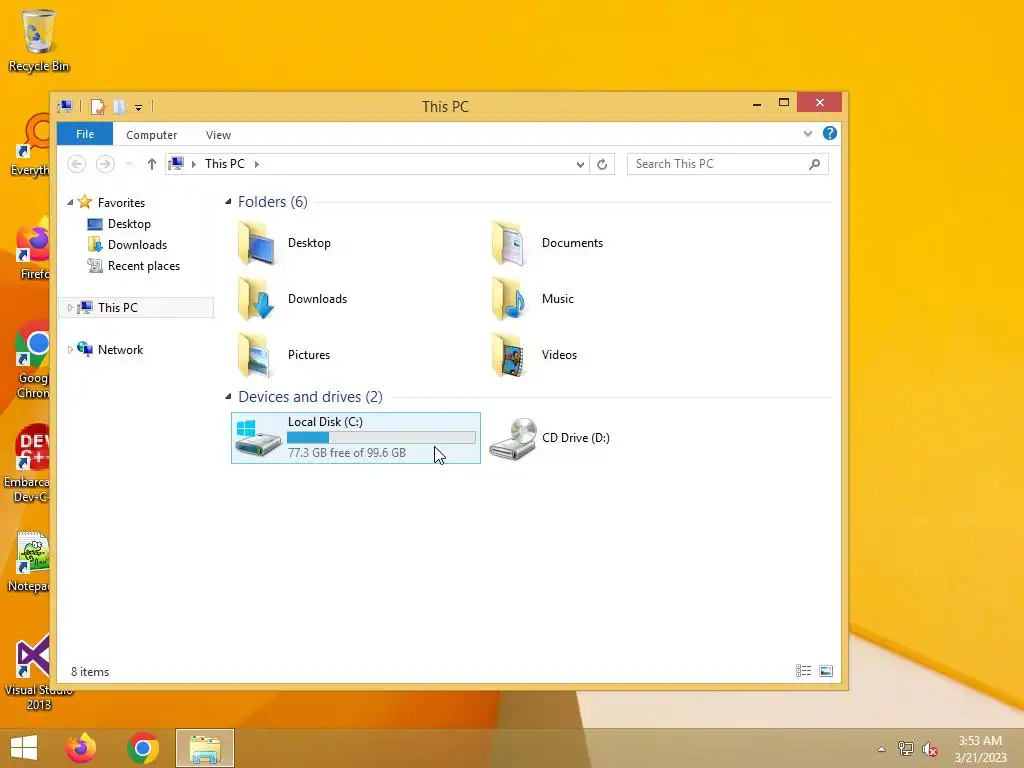The image size is (1024, 768).
Task: Open Google Chrome desktop shortcut
Action: pyautogui.click(x=33, y=359)
